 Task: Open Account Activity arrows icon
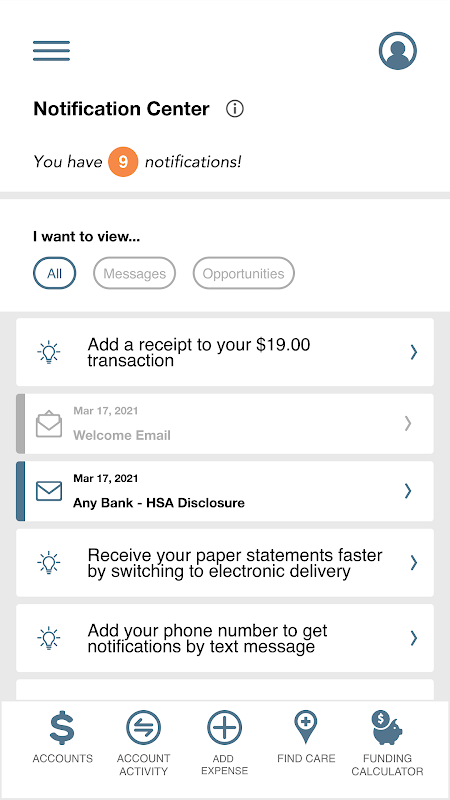click(143, 728)
